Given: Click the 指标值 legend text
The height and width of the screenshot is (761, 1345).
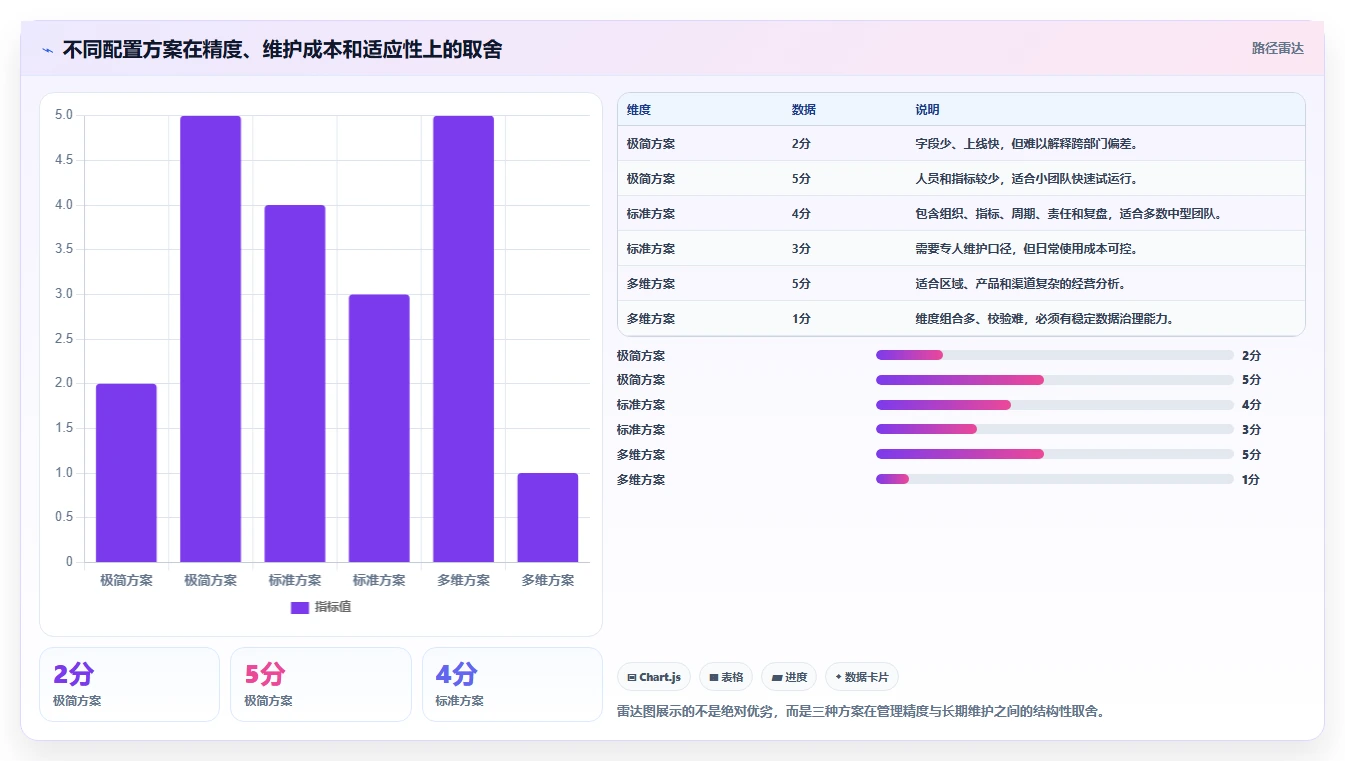Looking at the screenshot, I should pos(333,607).
